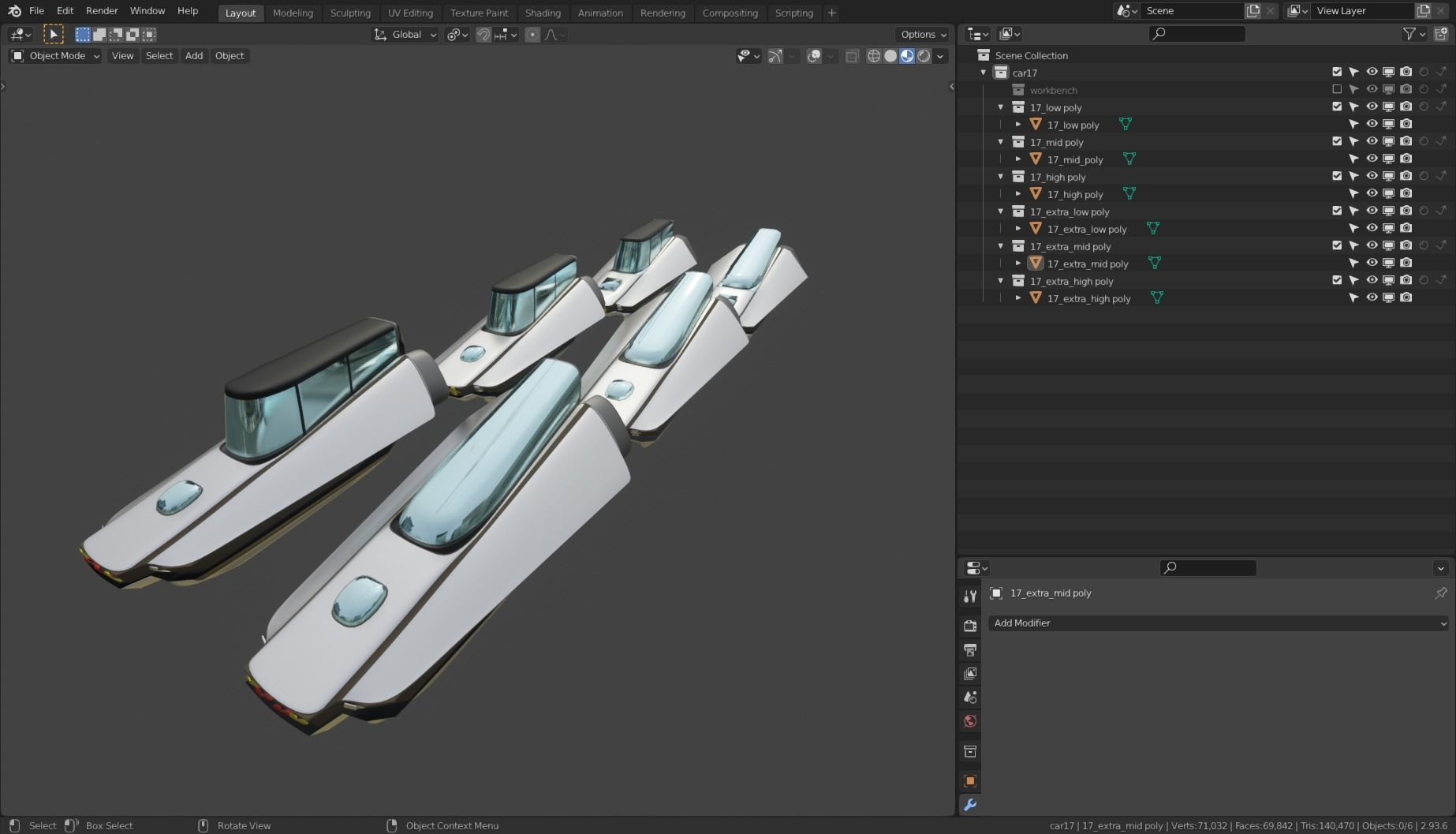Switch to rendered viewport shading
This screenshot has width=1456, height=834.
pyautogui.click(x=924, y=56)
